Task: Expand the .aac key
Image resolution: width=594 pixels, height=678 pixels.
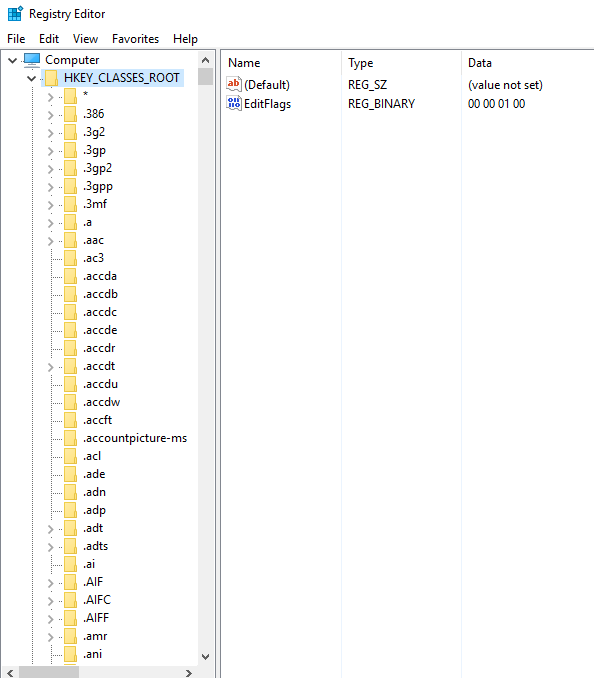Action: click(x=51, y=241)
